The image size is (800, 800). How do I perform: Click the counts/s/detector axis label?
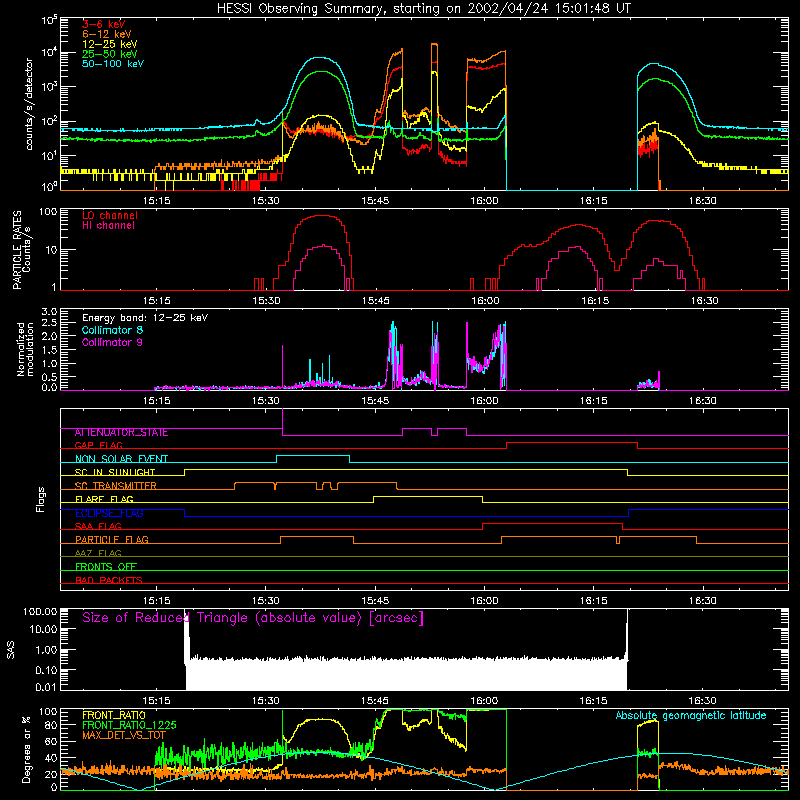pyautogui.click(x=29, y=104)
